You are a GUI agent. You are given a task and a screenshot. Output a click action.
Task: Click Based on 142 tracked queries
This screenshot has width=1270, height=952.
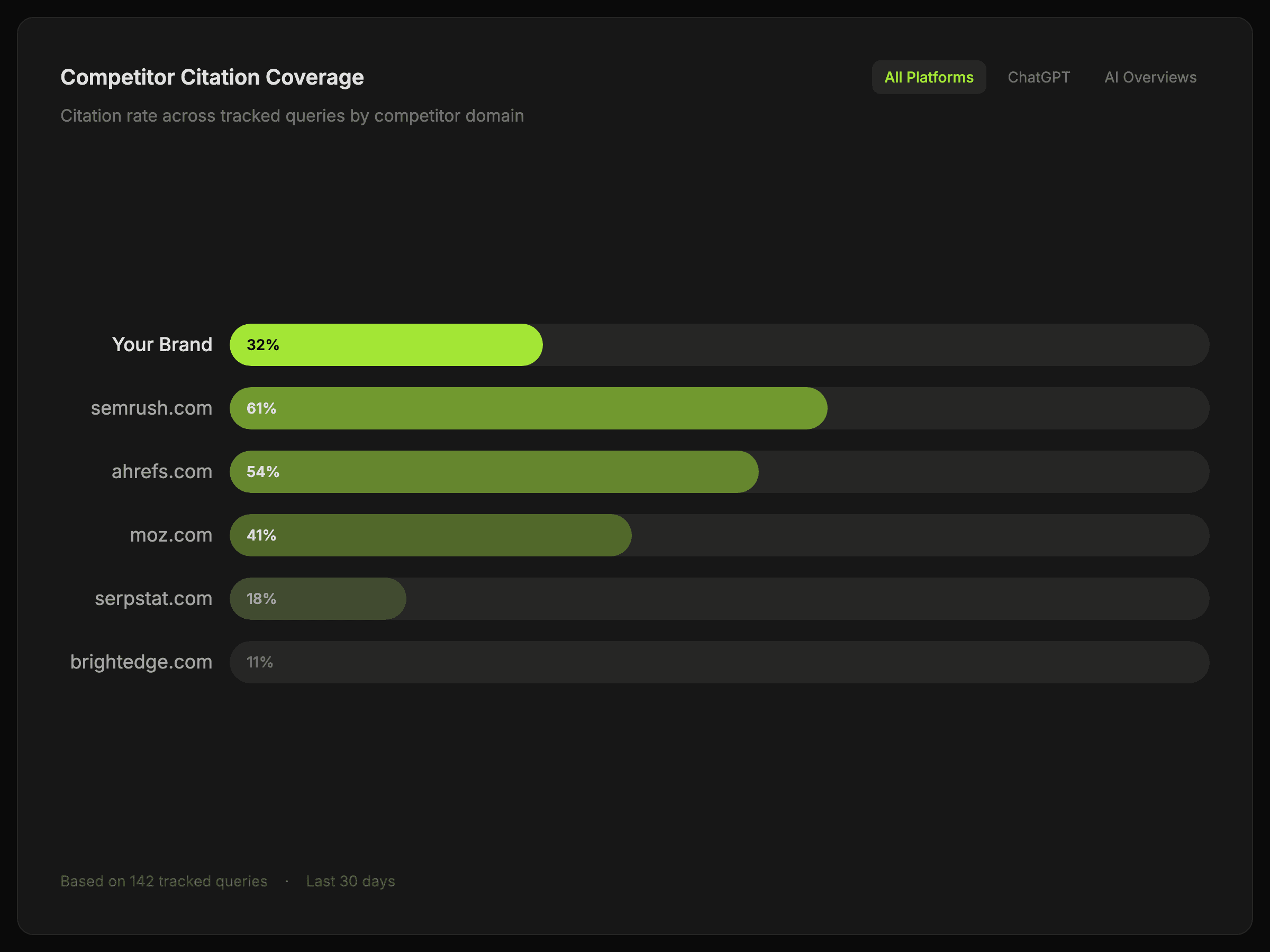point(164,882)
